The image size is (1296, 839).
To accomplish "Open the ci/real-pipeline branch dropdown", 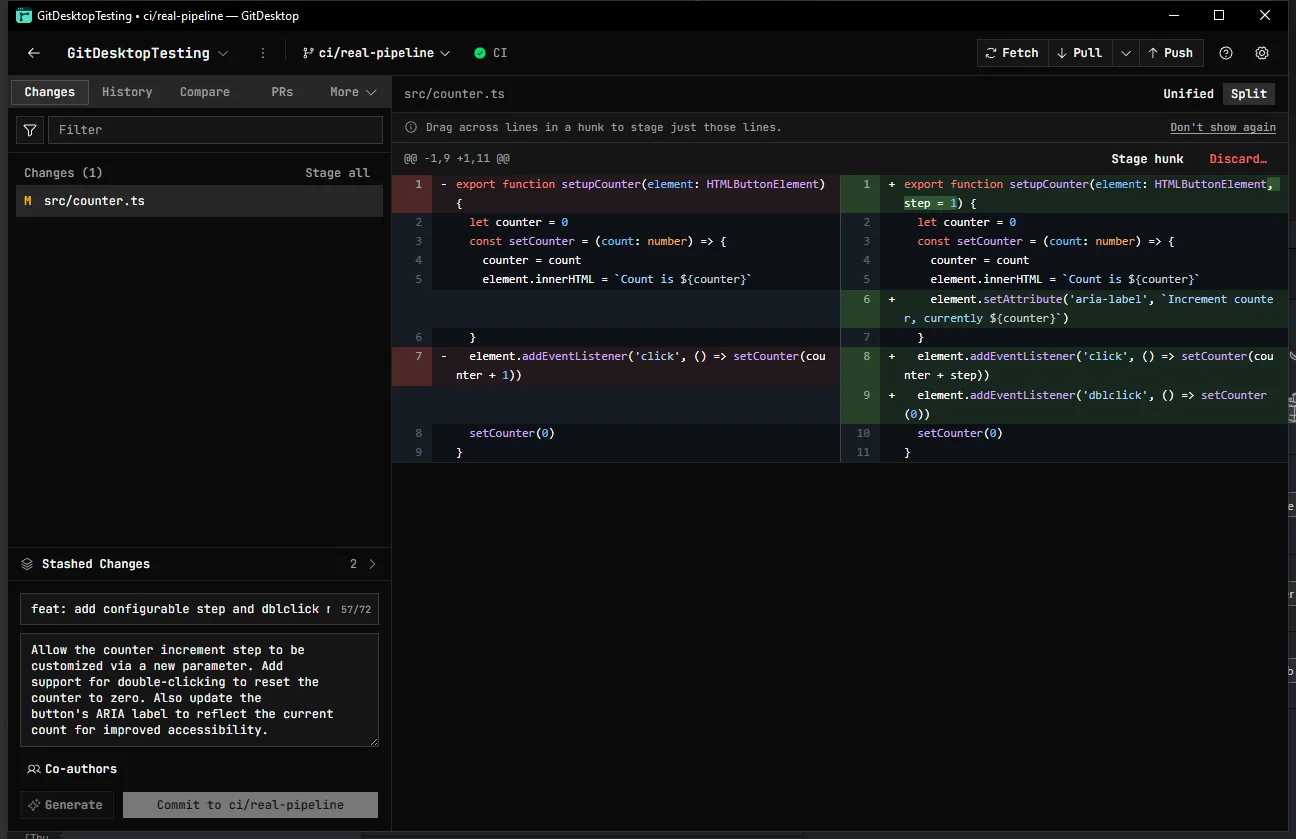I will [376, 53].
